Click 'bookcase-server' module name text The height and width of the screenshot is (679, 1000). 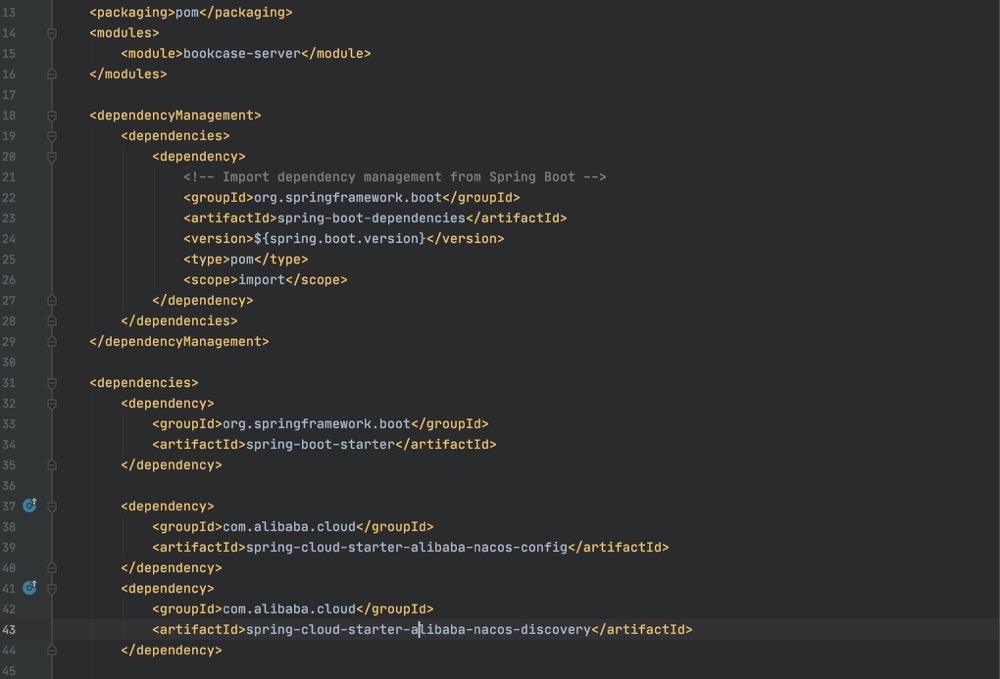click(242, 54)
